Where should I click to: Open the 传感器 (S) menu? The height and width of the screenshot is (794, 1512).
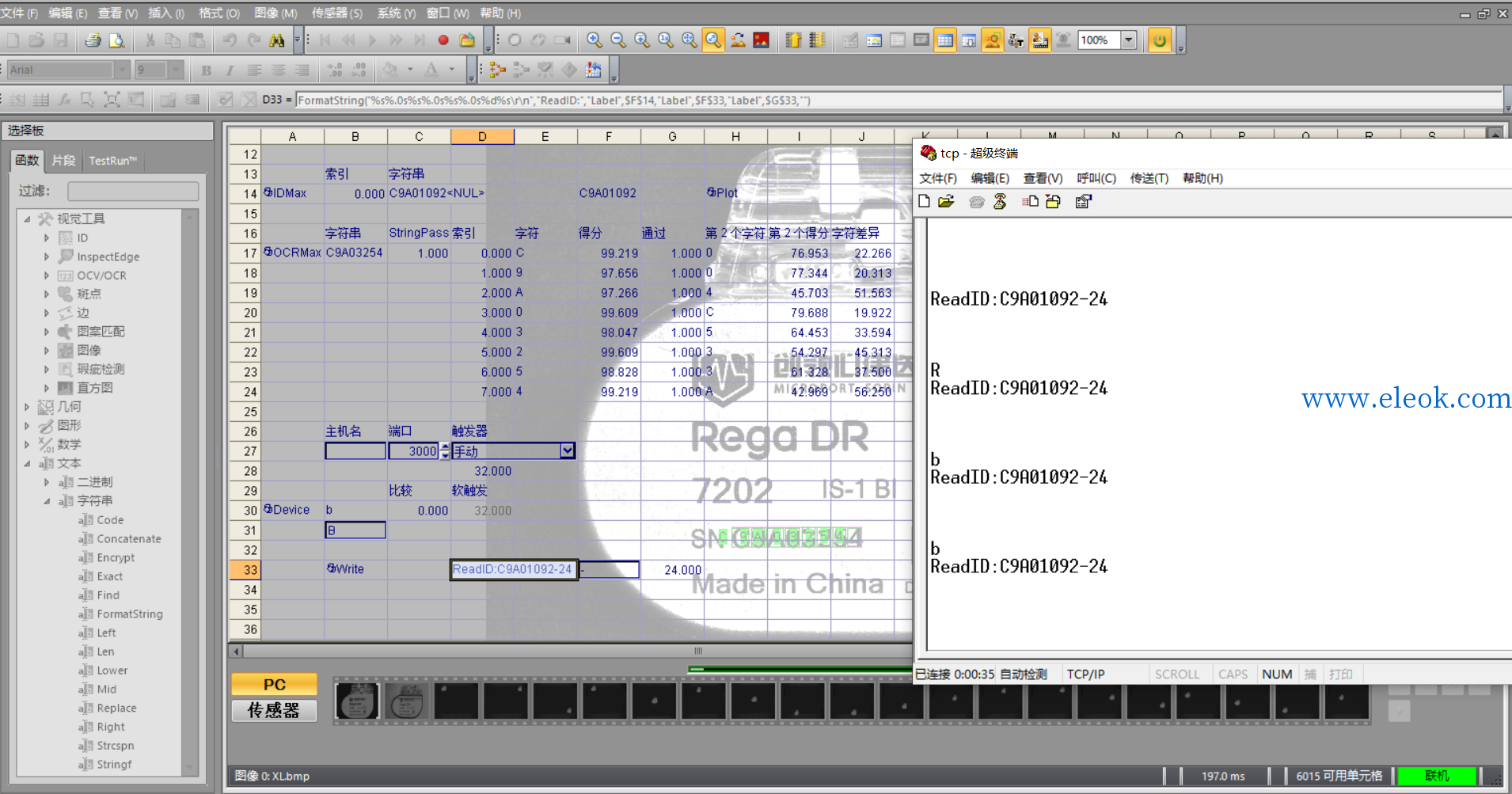[x=336, y=13]
